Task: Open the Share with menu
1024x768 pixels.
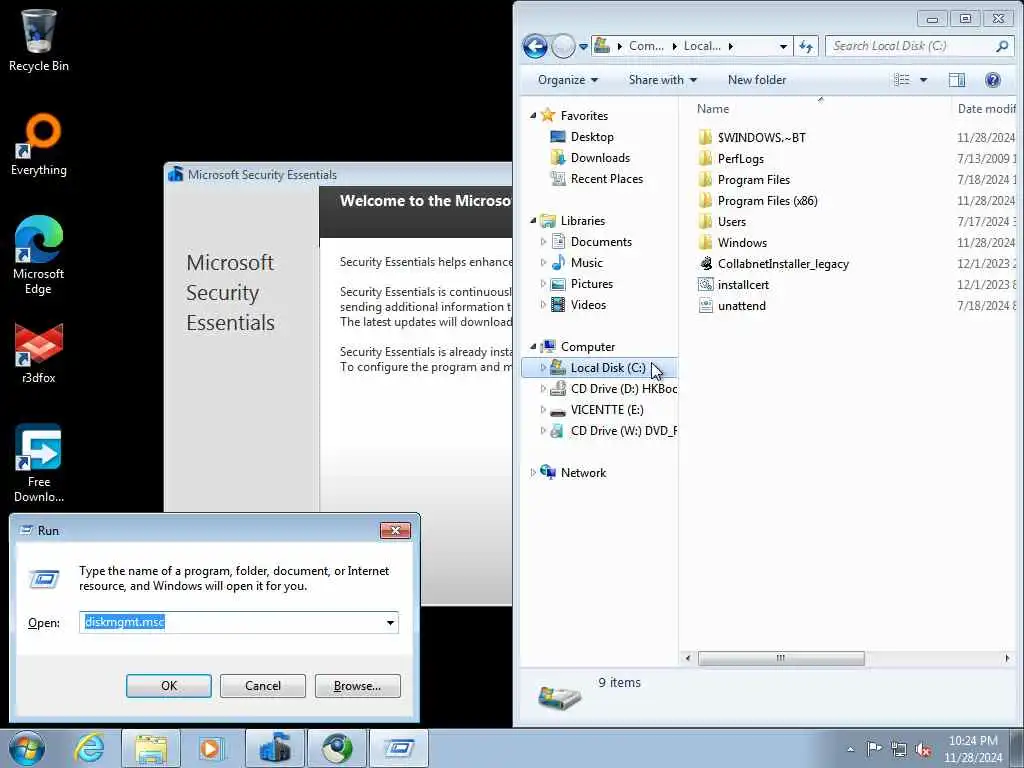Action: click(662, 80)
